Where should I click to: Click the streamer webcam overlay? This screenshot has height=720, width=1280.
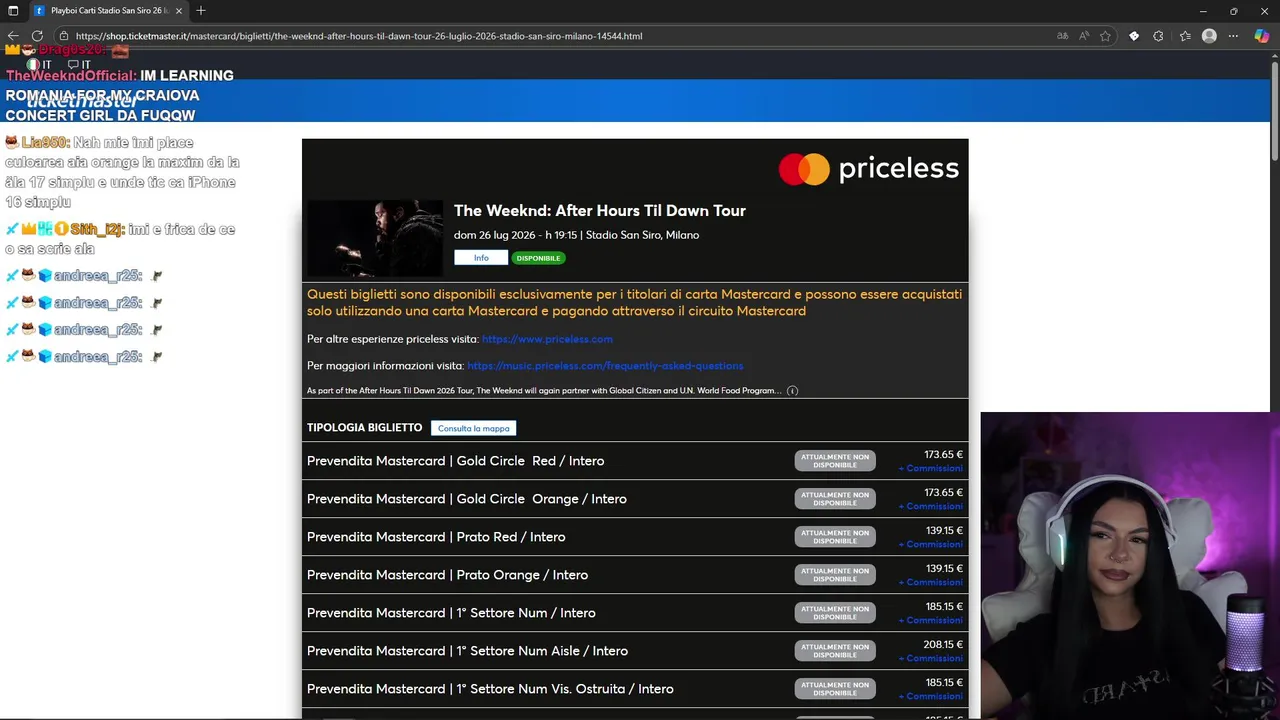[x=1130, y=565]
